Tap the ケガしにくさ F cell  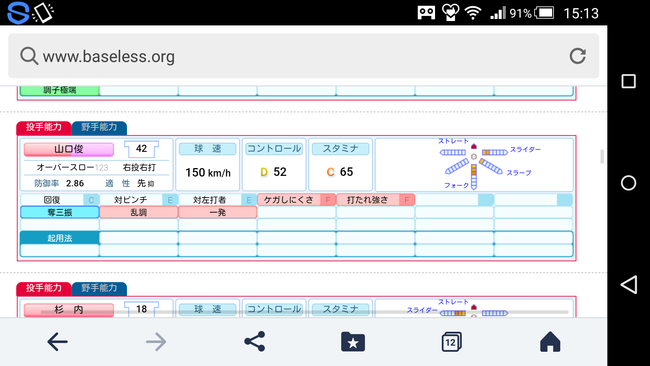click(x=296, y=200)
